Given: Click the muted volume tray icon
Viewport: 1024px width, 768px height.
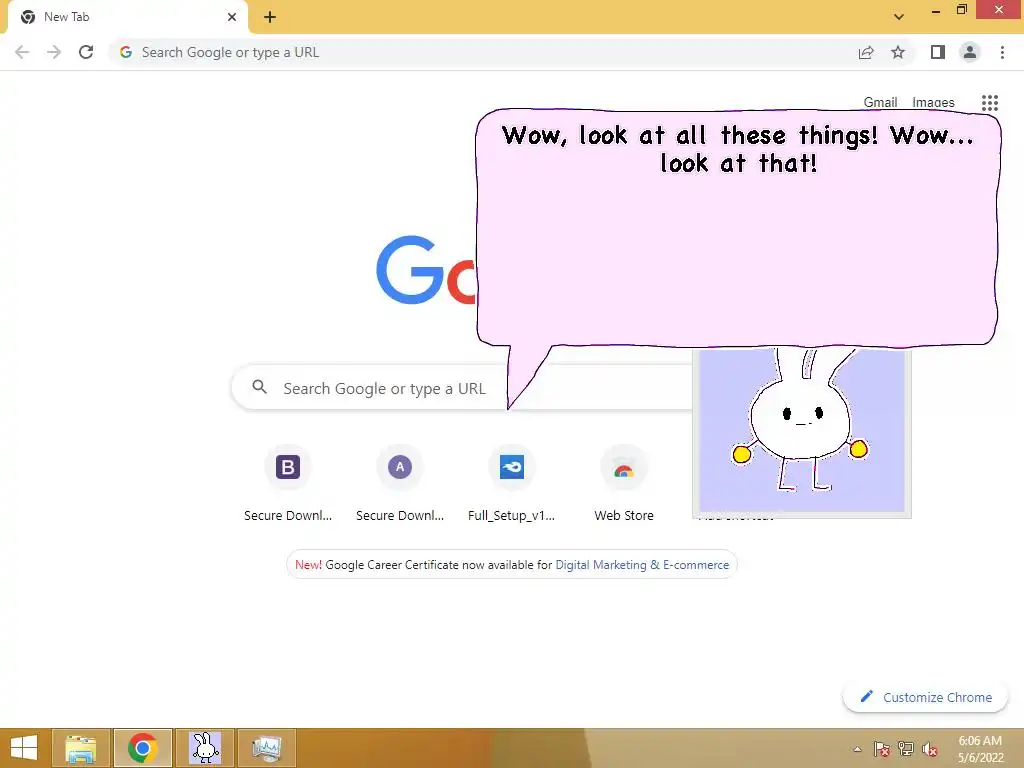Looking at the screenshot, I should click(930, 749).
